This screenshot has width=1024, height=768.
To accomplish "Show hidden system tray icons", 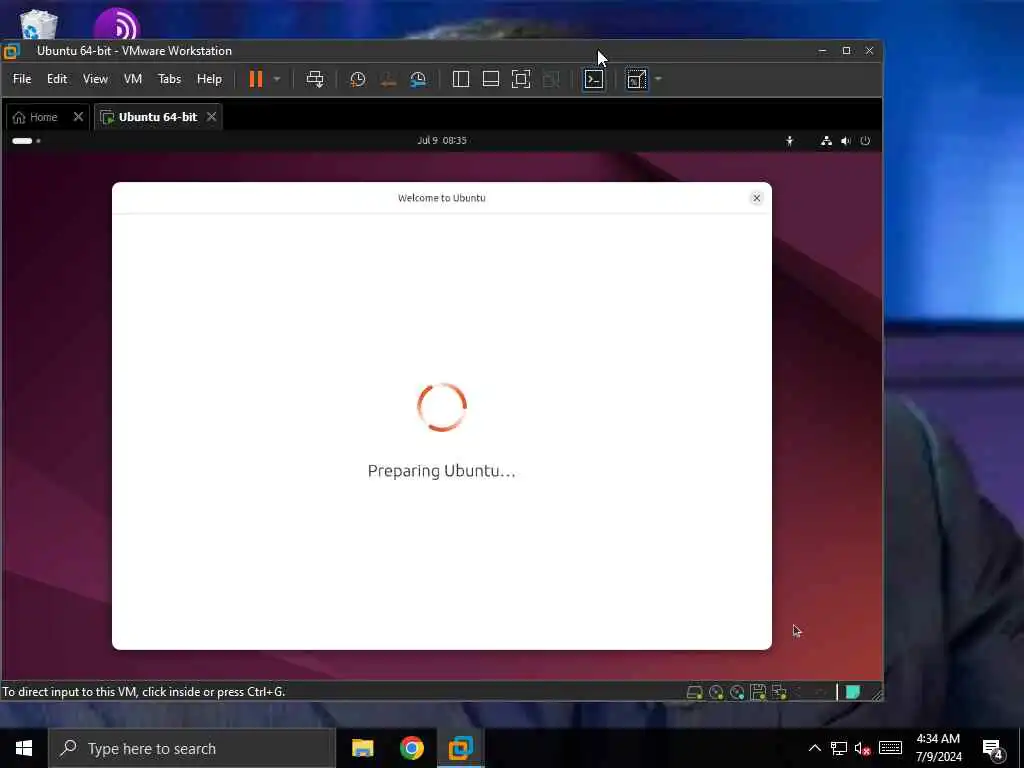I will [814, 748].
